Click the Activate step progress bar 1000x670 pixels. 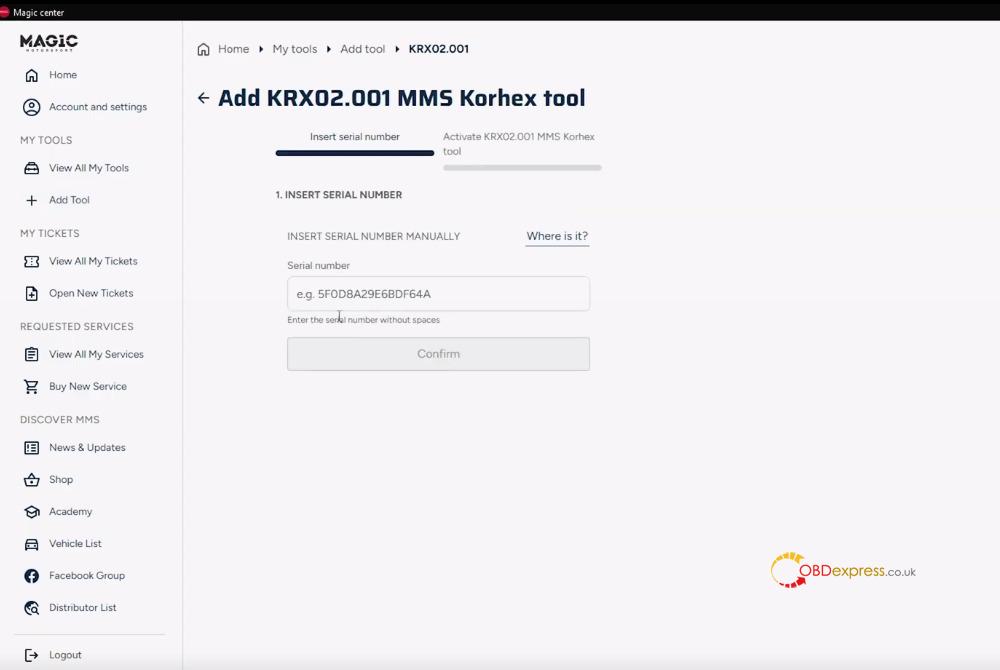pyautogui.click(x=522, y=168)
